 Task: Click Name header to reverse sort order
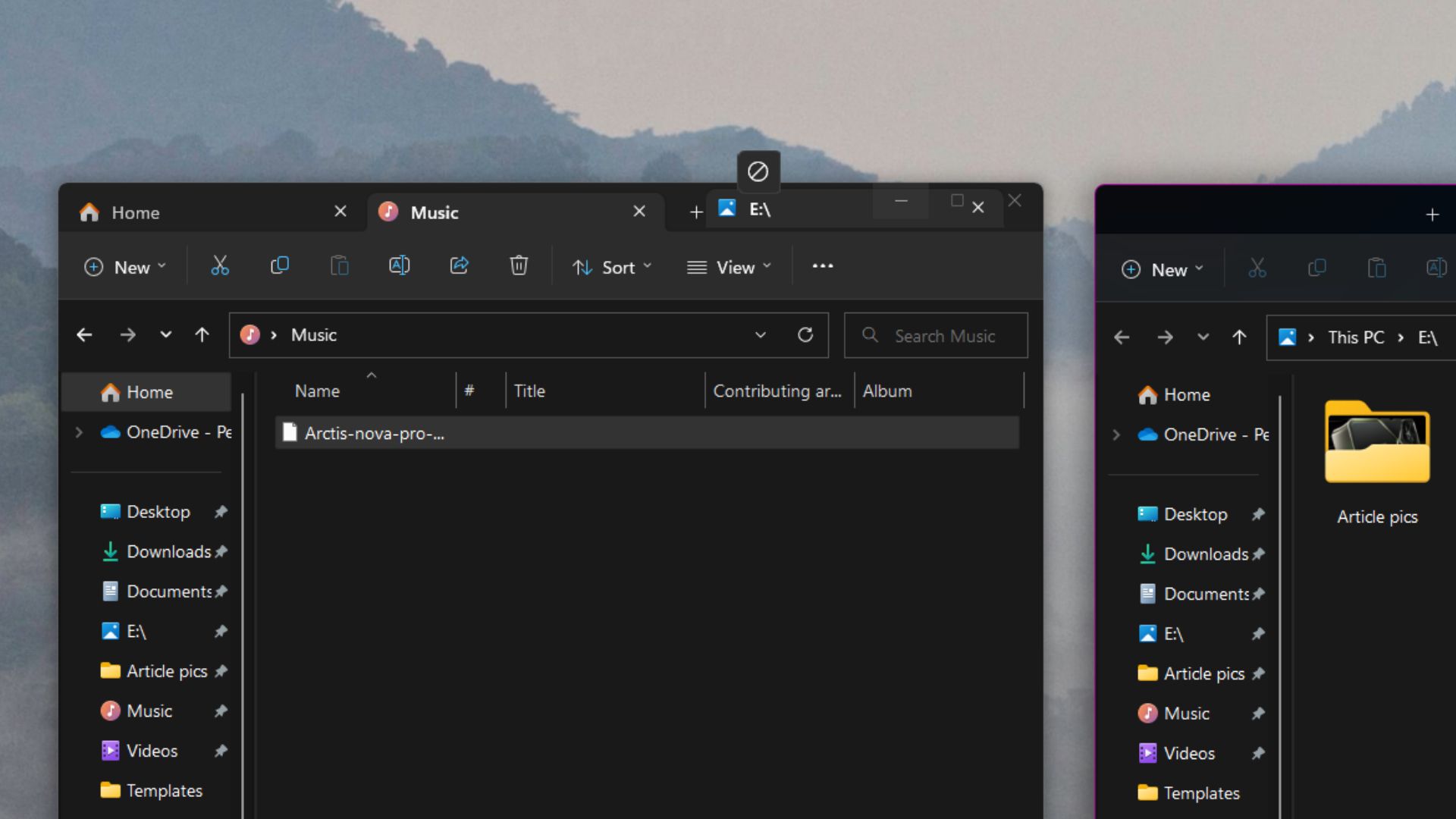click(x=317, y=390)
